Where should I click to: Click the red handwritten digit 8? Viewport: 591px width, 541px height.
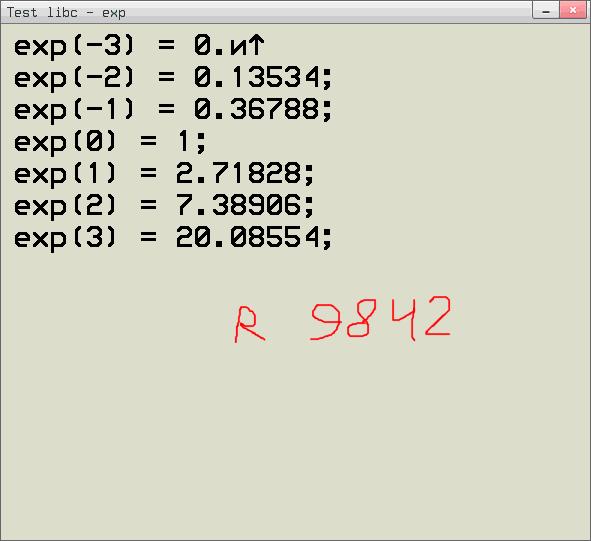point(361,318)
